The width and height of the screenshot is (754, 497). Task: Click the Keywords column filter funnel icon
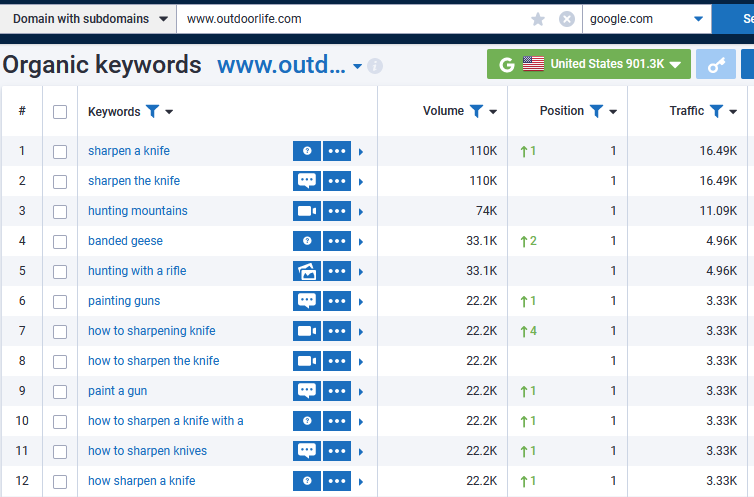[152, 112]
